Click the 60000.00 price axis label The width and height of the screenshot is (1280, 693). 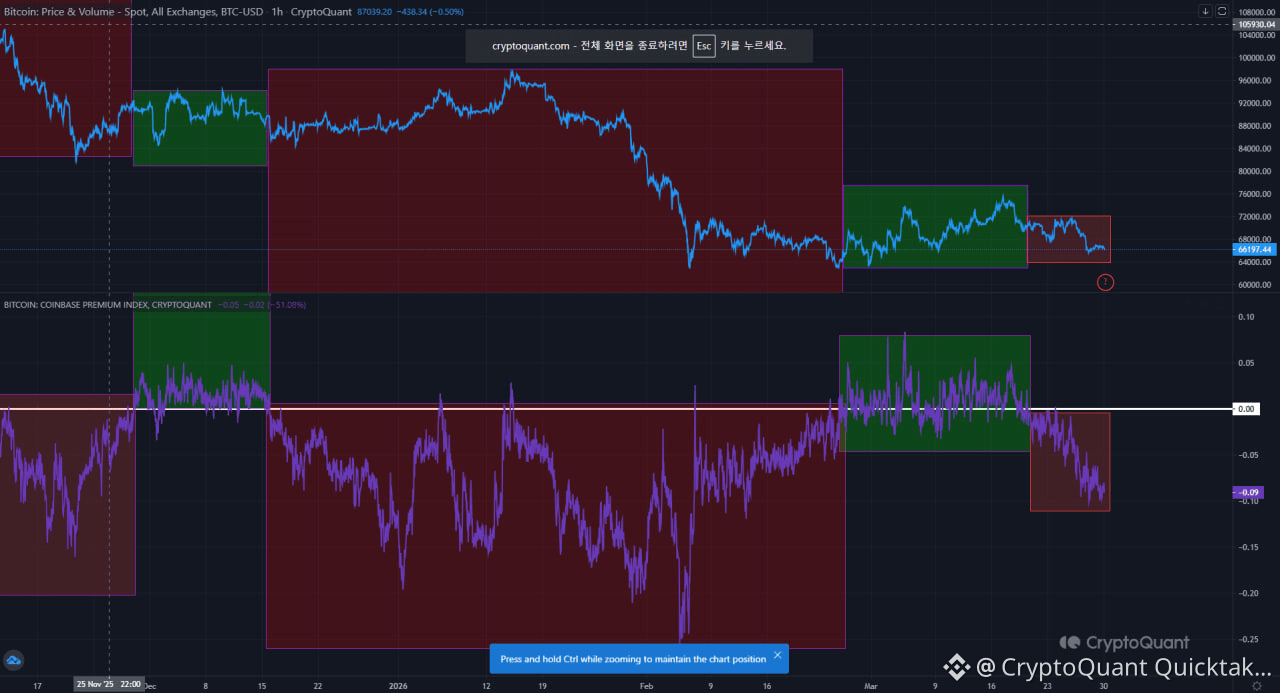[1257, 284]
